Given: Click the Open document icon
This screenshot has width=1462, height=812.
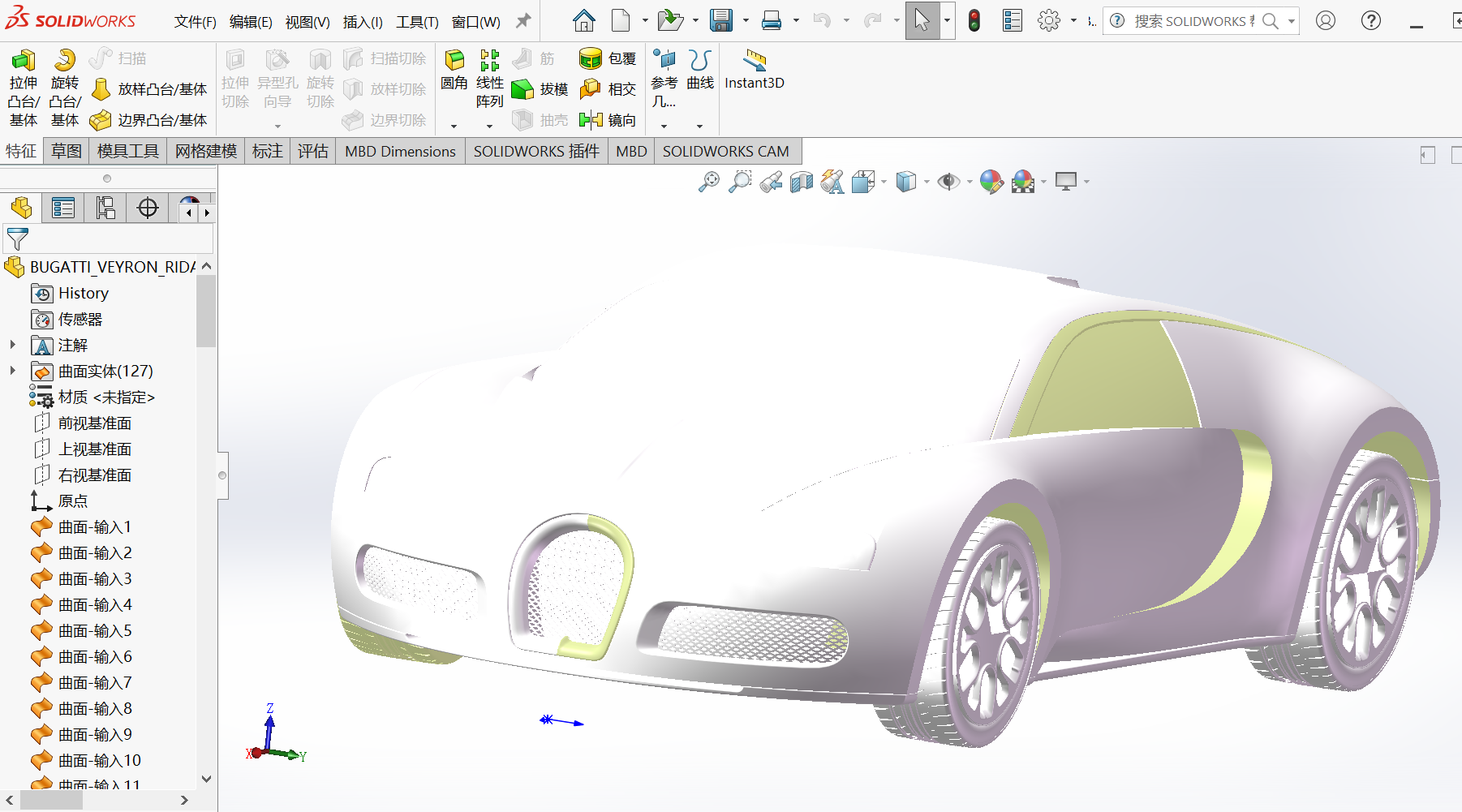Looking at the screenshot, I should tap(670, 21).
